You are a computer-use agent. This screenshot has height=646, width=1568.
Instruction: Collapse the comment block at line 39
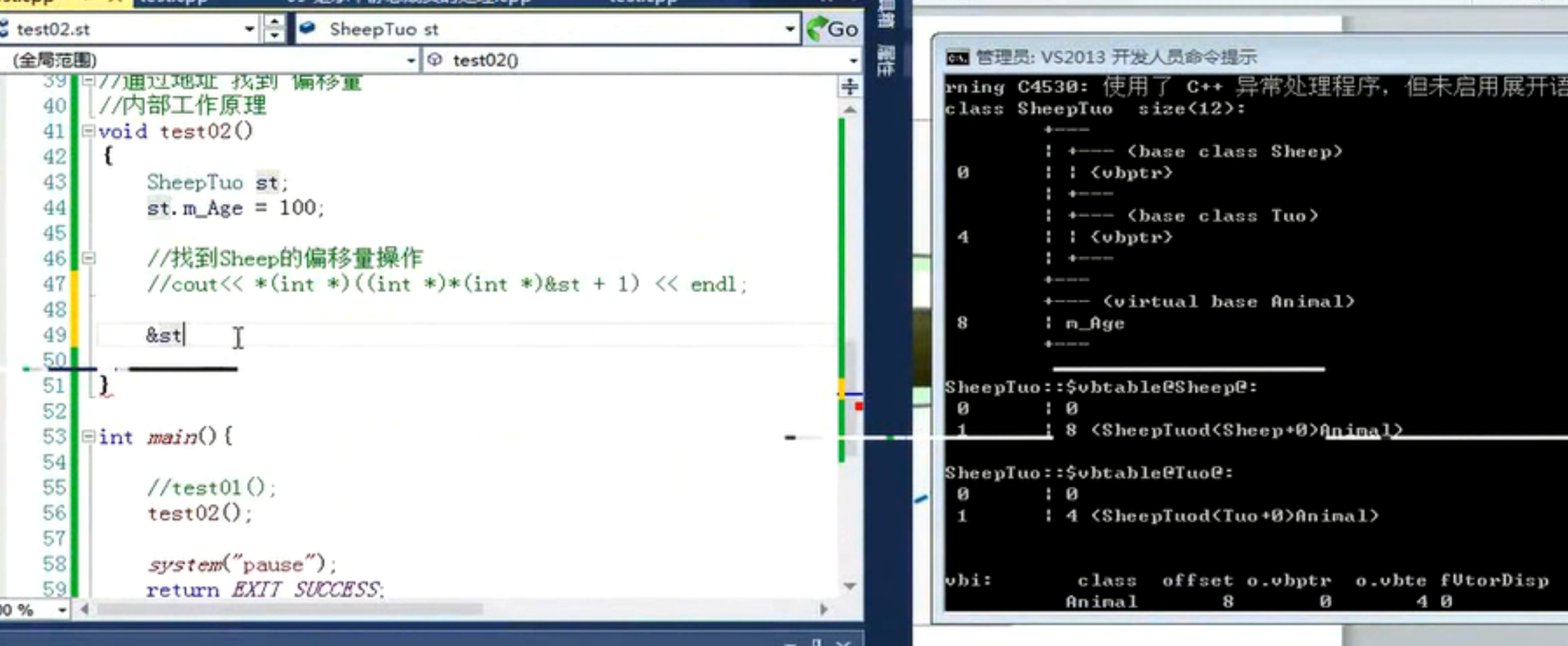89,81
